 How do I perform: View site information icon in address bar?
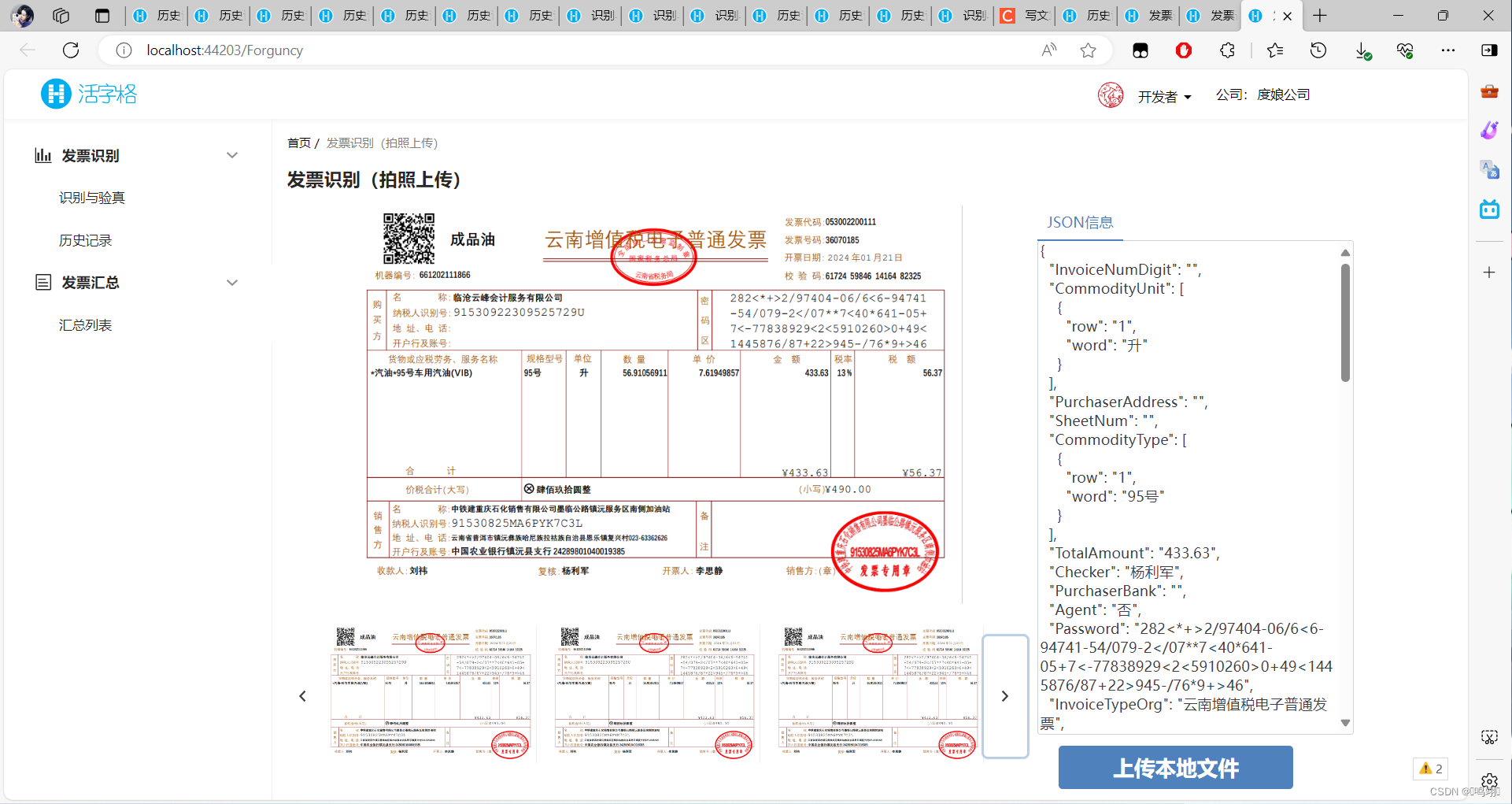click(x=124, y=50)
